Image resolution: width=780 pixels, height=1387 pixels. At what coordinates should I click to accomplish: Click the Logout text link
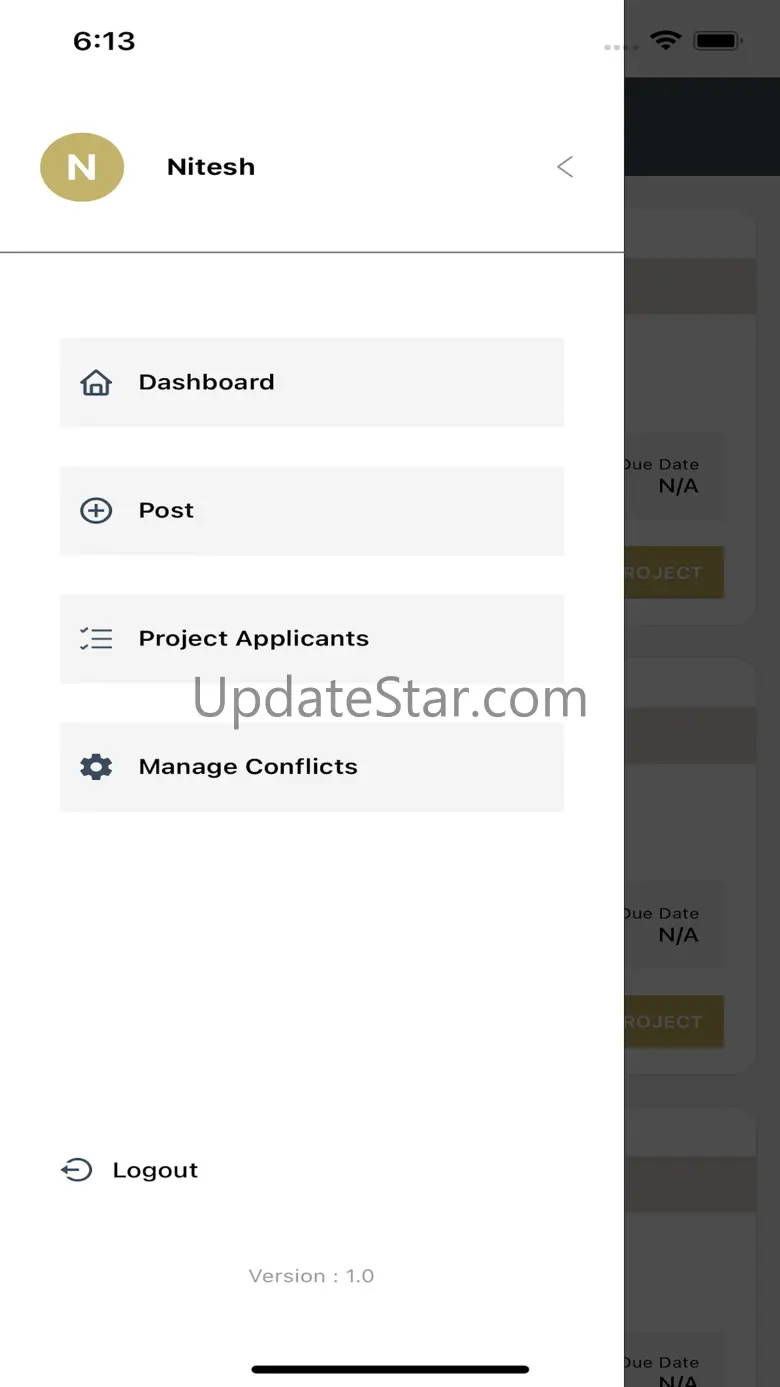tap(155, 1170)
